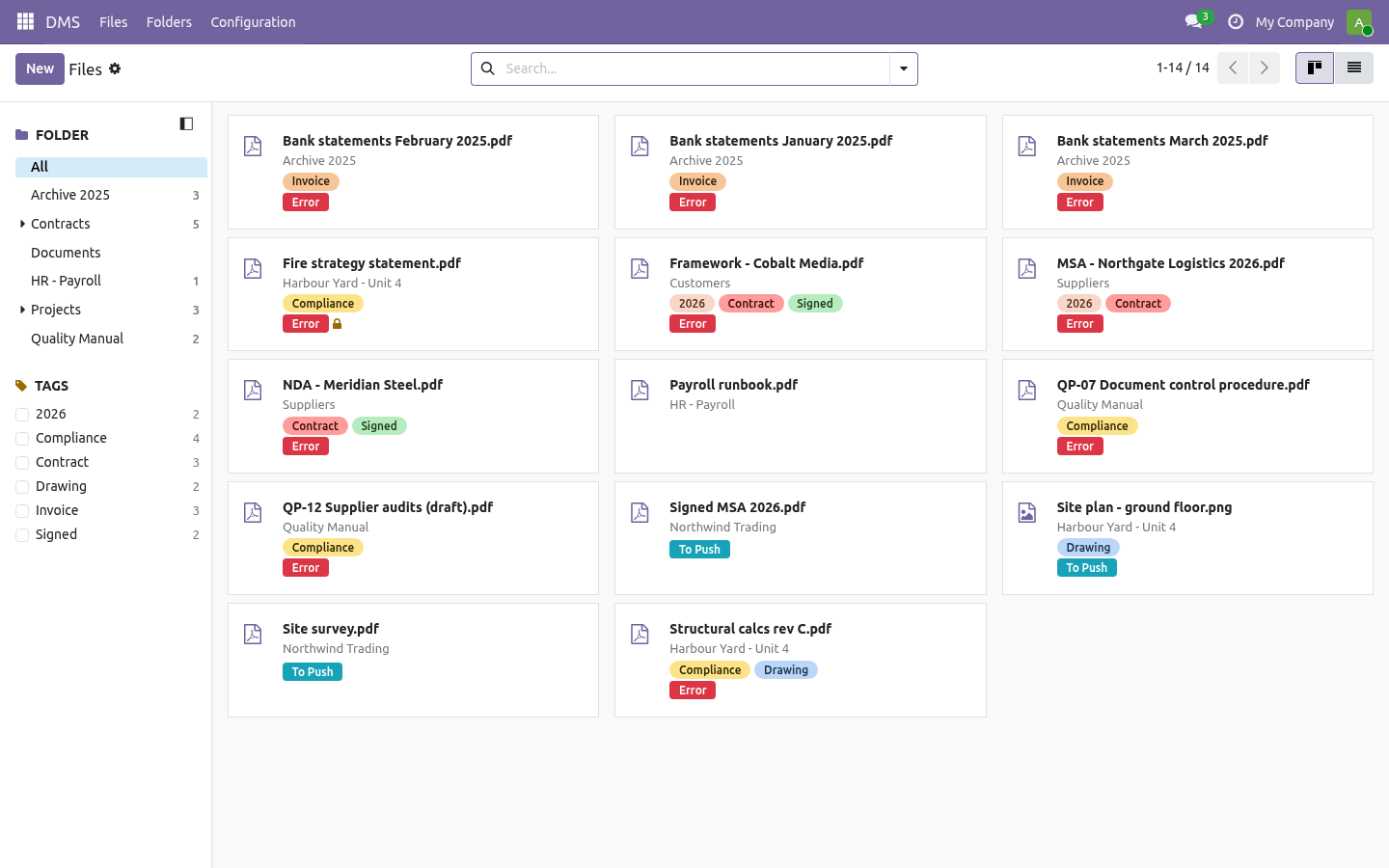This screenshot has width=1389, height=868.
Task: Click file icon of Payroll runbook.pdf
Action: point(640,390)
